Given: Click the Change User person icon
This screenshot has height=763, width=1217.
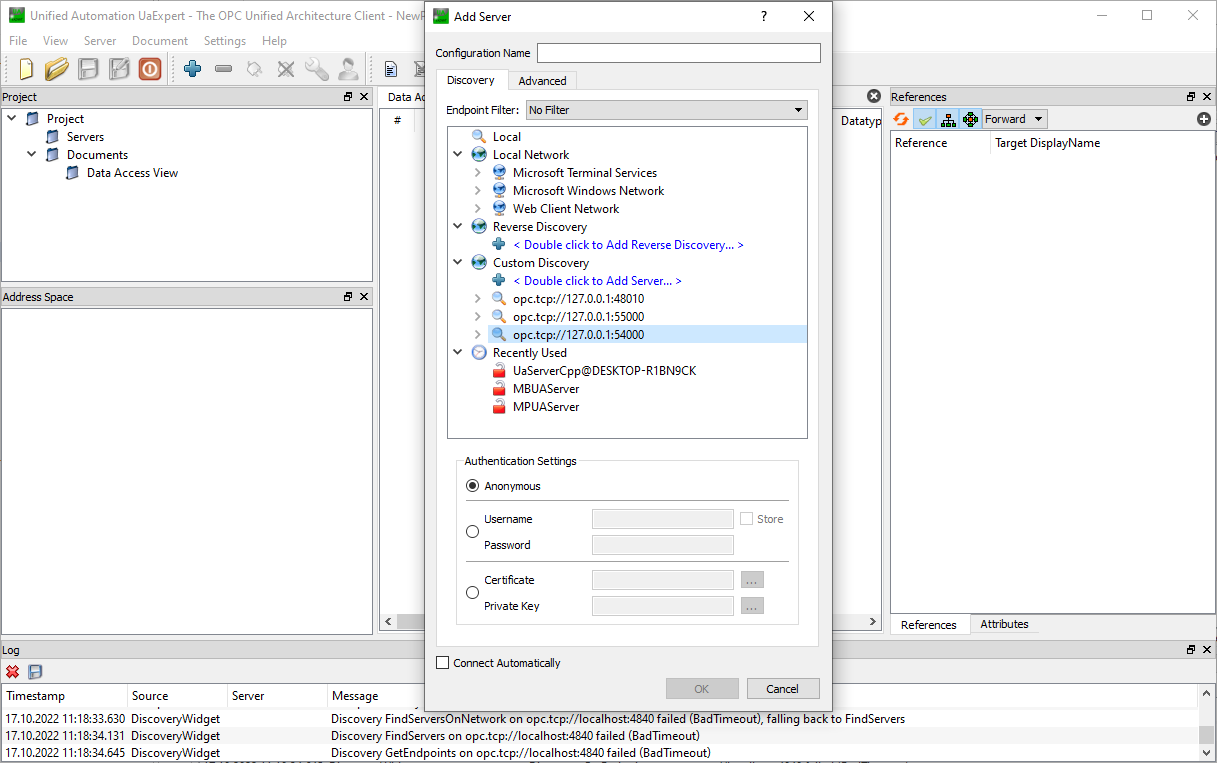Looking at the screenshot, I should (348, 69).
